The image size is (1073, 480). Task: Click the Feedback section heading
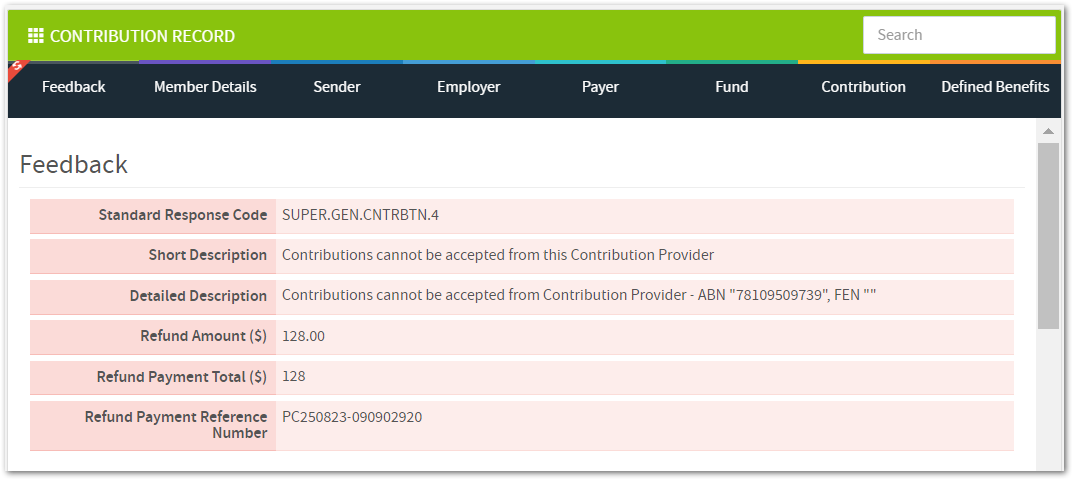click(74, 165)
